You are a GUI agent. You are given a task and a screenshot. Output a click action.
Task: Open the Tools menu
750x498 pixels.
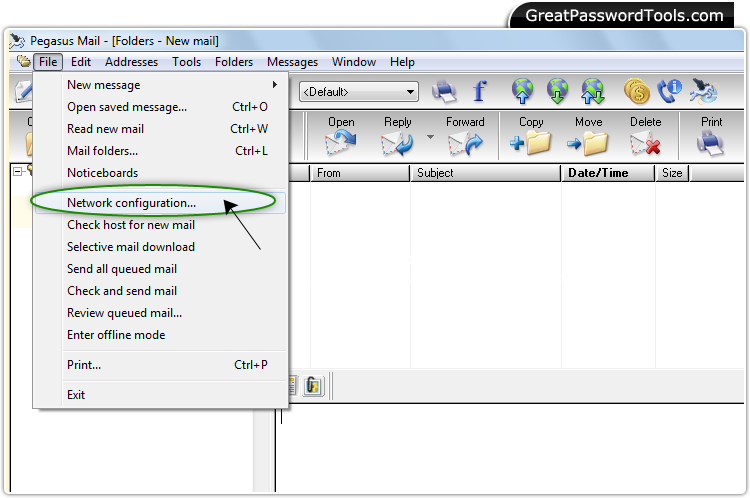[x=187, y=62]
